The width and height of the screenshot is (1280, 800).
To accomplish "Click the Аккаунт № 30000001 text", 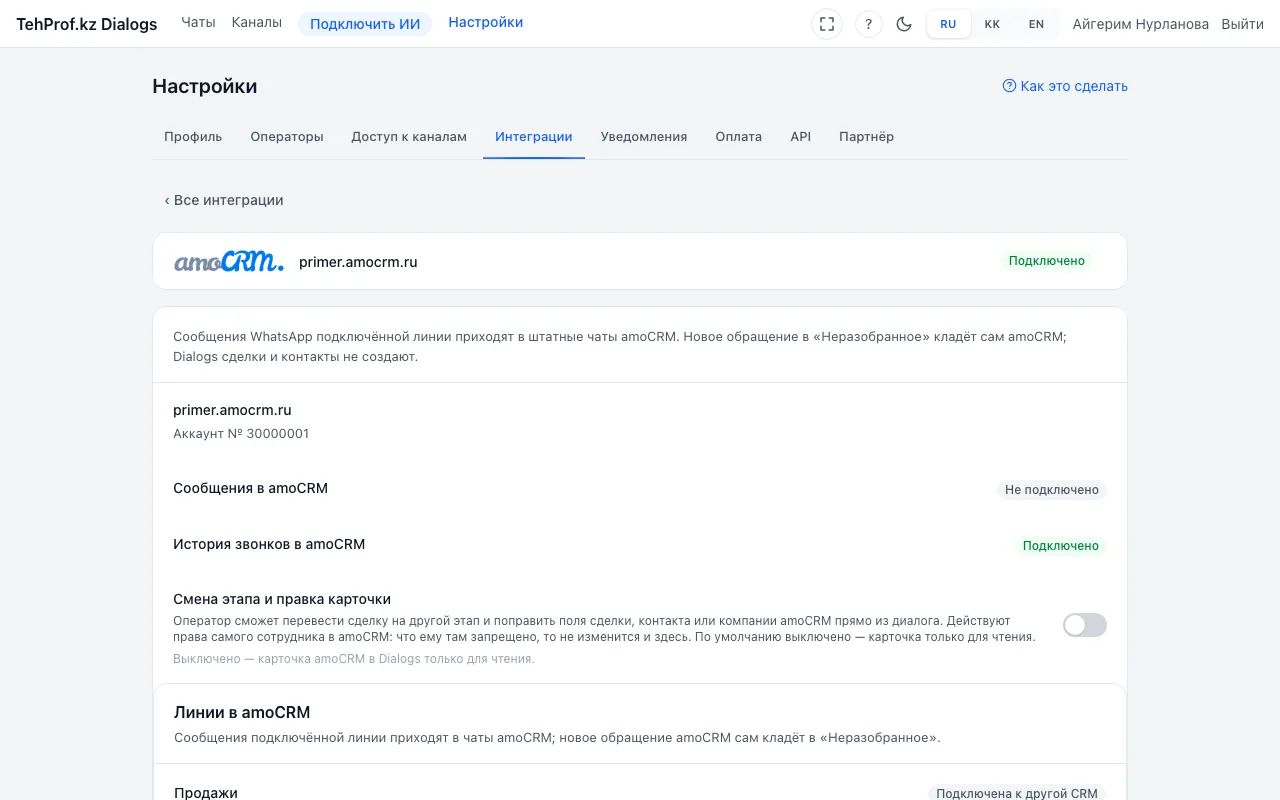I will [241, 434].
